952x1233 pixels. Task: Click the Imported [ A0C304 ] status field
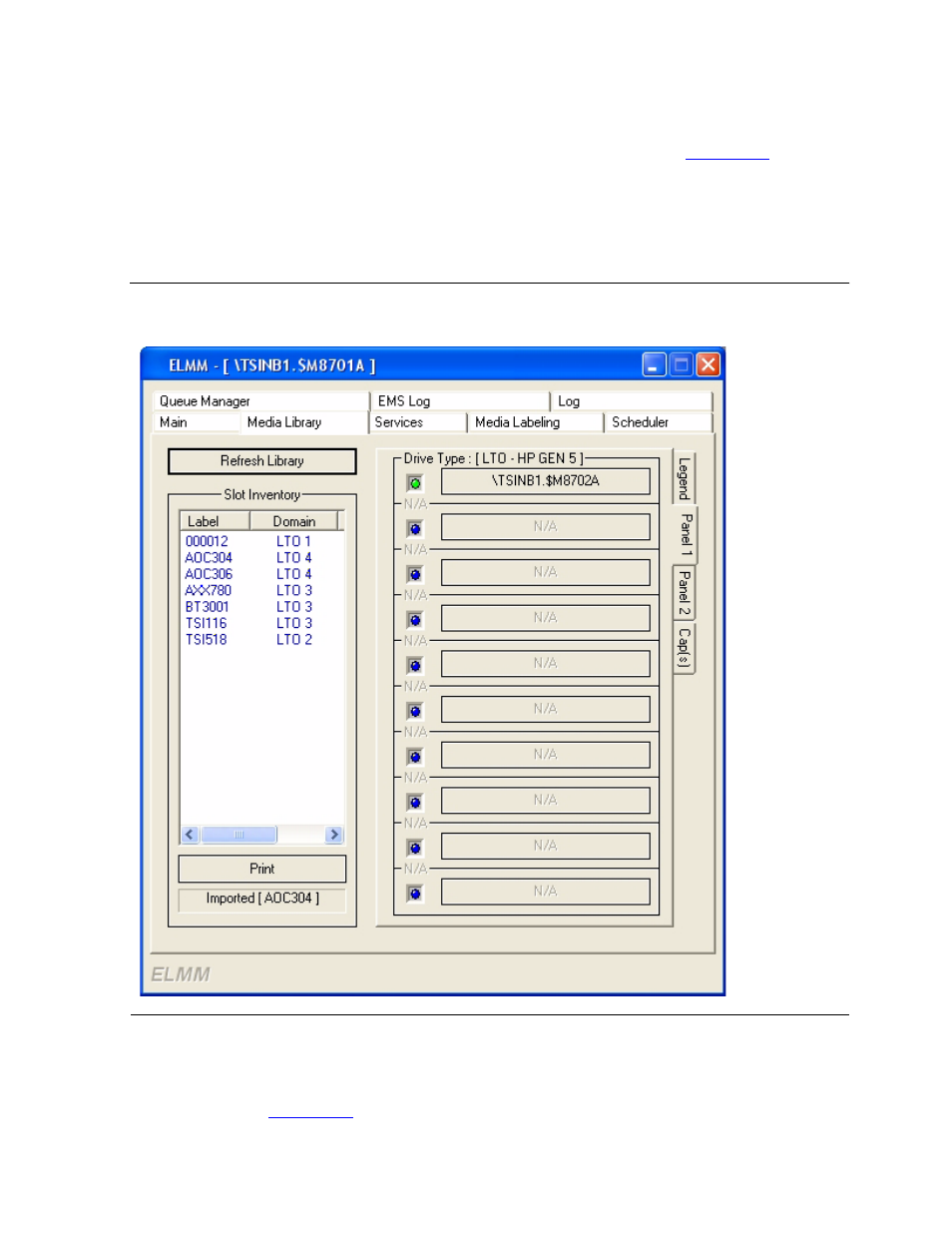[x=262, y=899]
